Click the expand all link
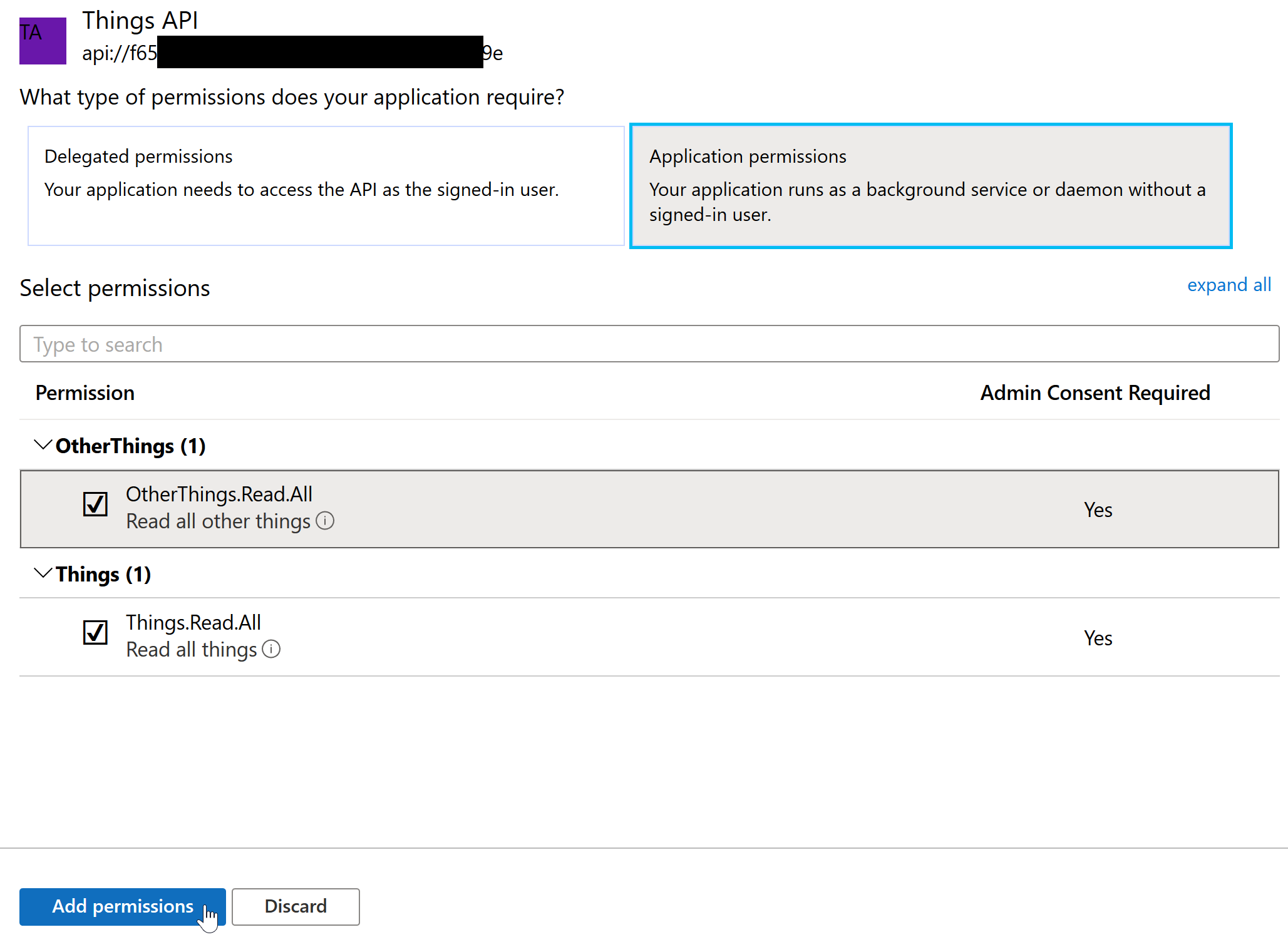The image size is (1288, 937). pyautogui.click(x=1227, y=285)
